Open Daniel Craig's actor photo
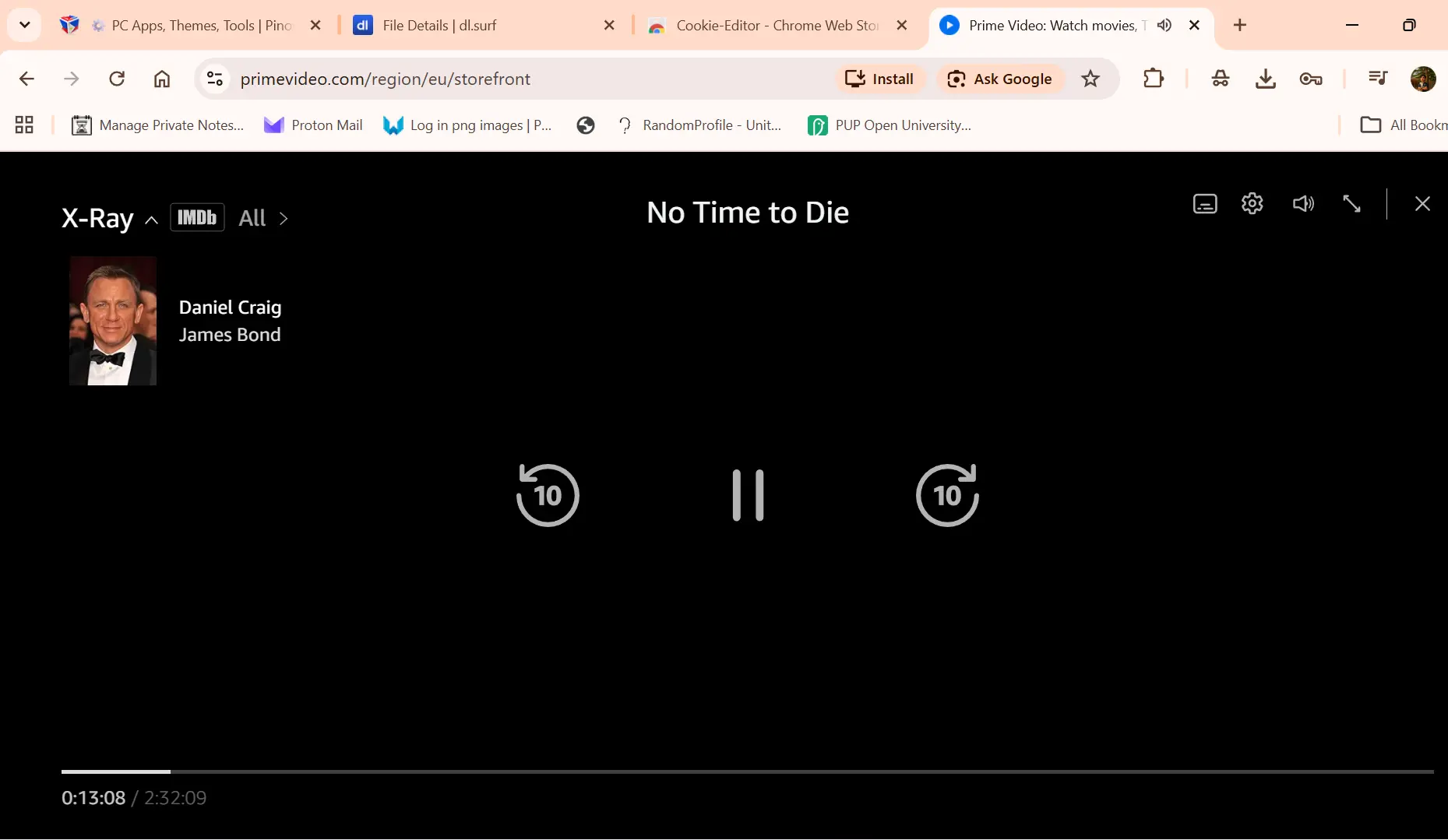 pyautogui.click(x=113, y=321)
